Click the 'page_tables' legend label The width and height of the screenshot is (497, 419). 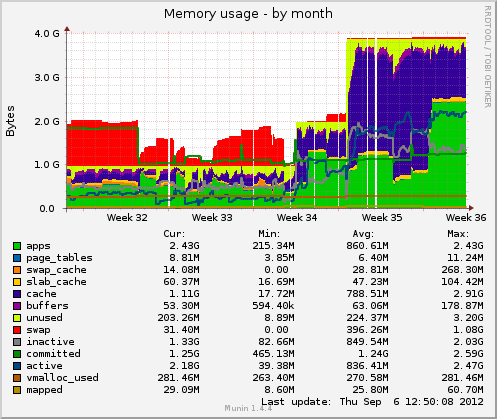coord(59,258)
